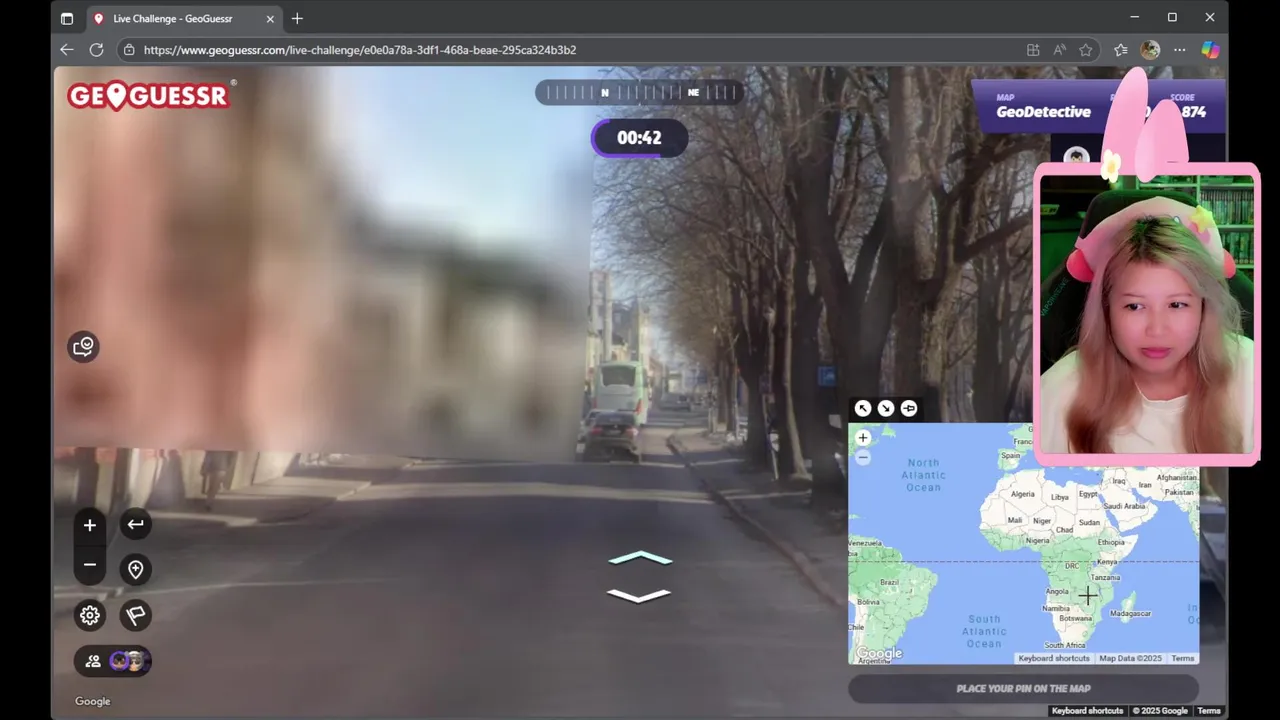Click the GeoDetective map name
Screen dimensions: 1280x720
tap(1043, 112)
